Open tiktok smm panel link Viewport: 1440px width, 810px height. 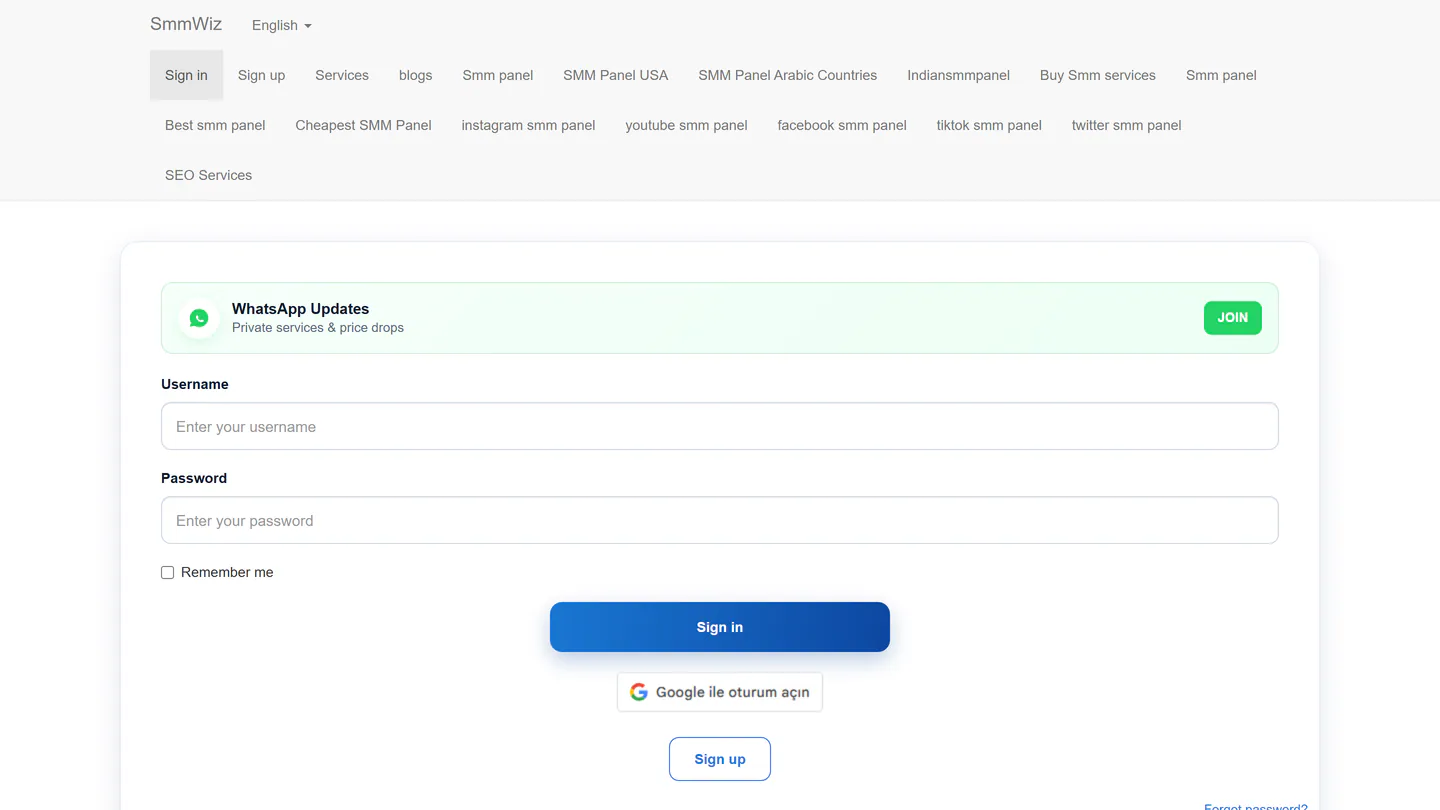pyautogui.click(x=989, y=125)
